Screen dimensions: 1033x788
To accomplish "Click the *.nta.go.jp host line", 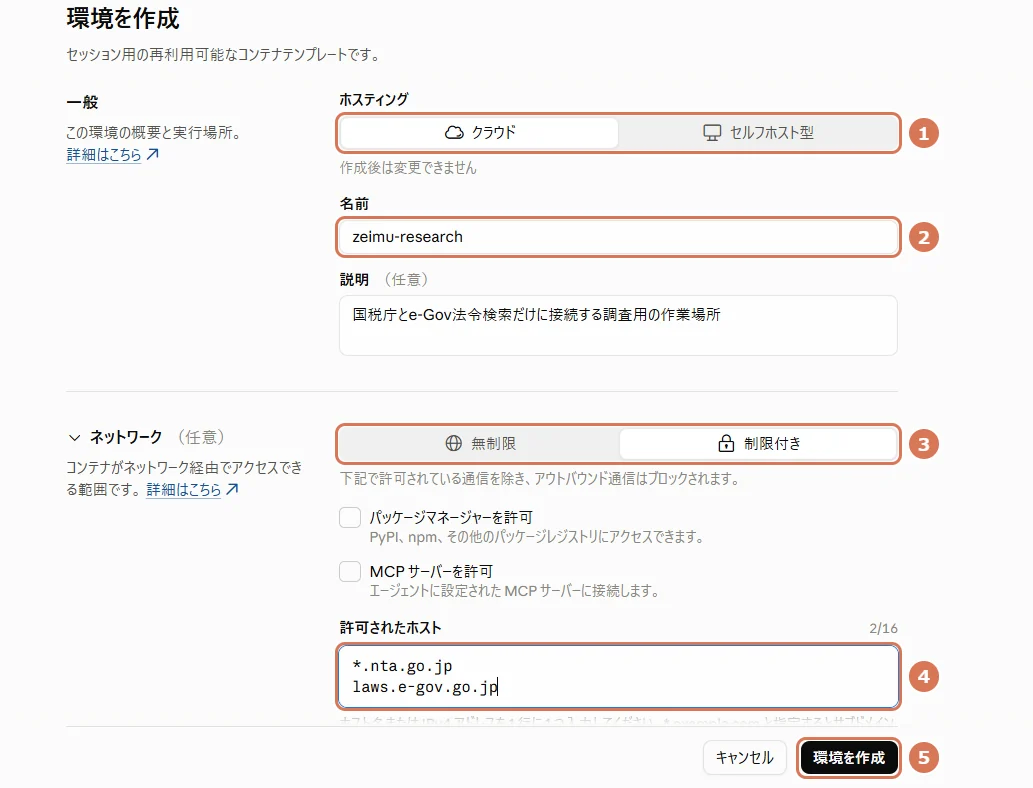I will coord(402,666).
